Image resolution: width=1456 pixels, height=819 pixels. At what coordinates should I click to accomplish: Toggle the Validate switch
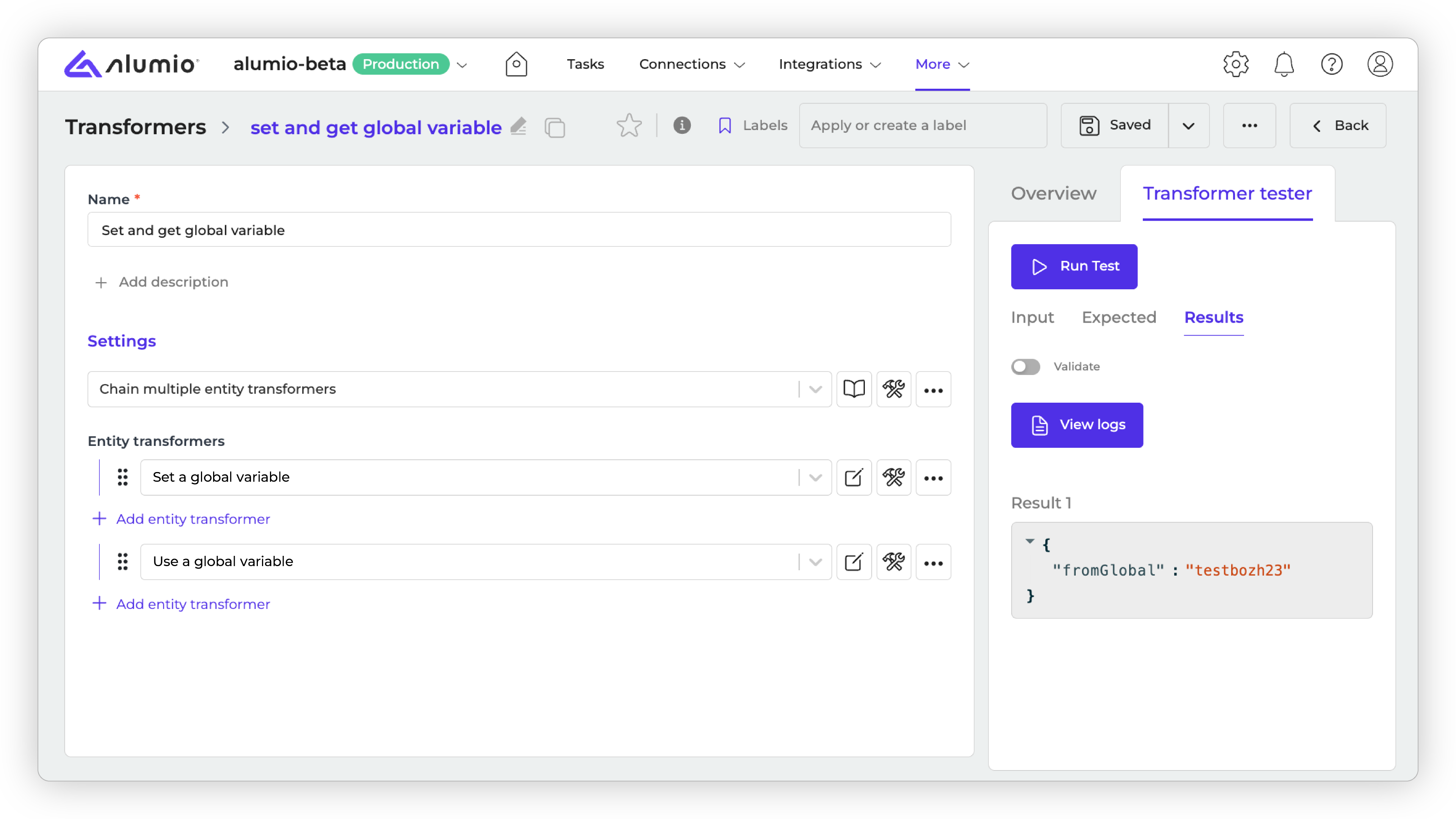click(1025, 367)
